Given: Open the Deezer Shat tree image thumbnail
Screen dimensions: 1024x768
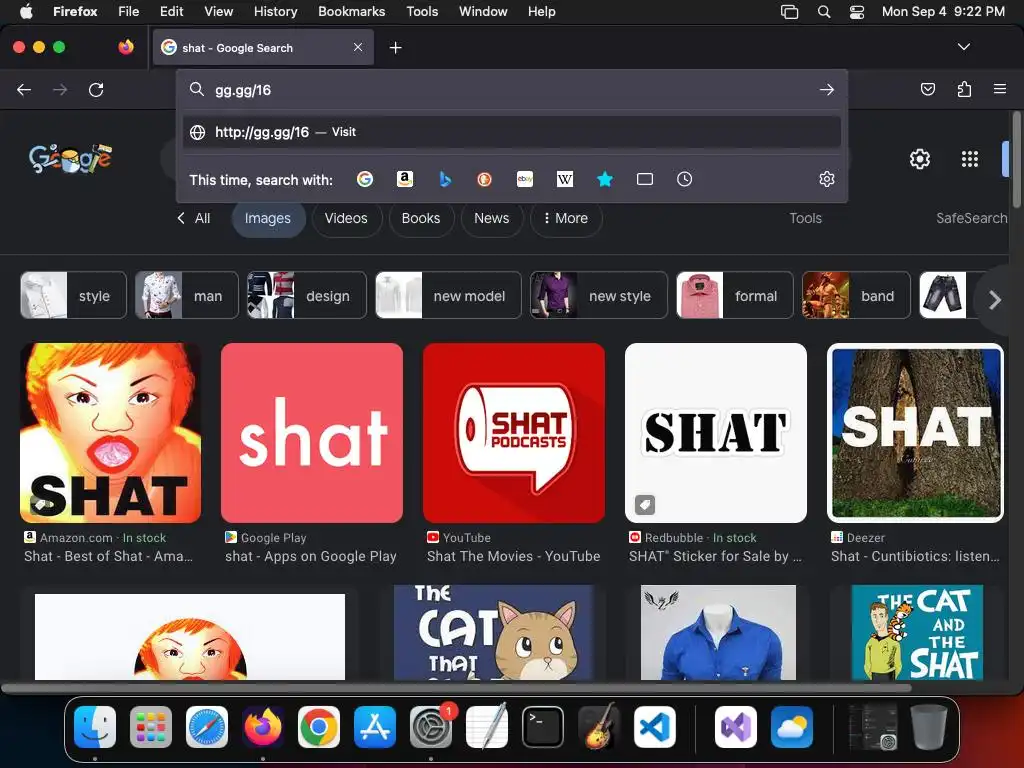Looking at the screenshot, I should [916, 432].
